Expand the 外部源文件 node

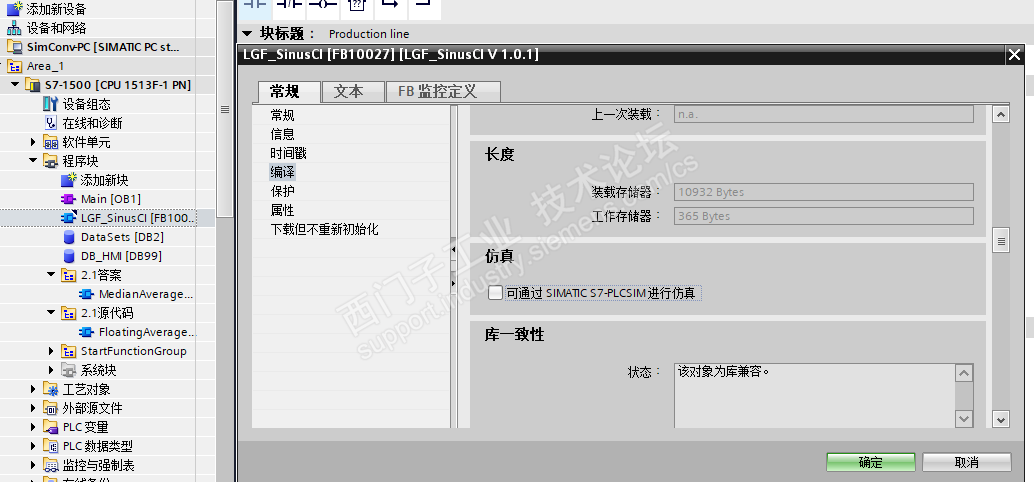pos(34,408)
